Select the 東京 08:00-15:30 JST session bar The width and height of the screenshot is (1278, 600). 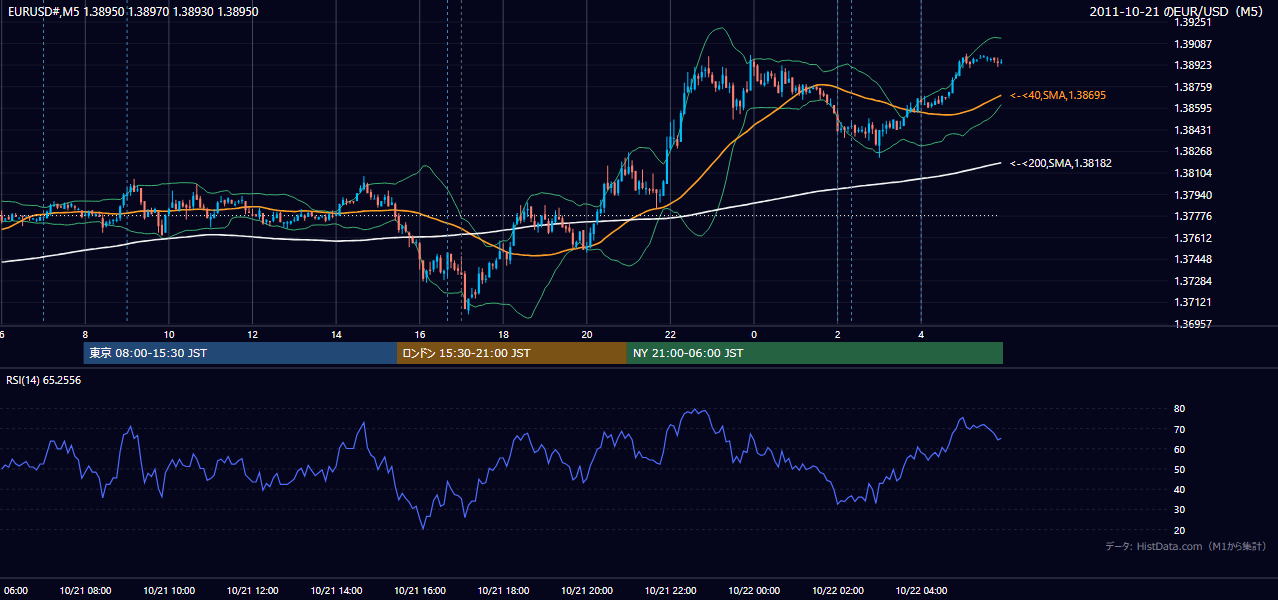(240, 353)
